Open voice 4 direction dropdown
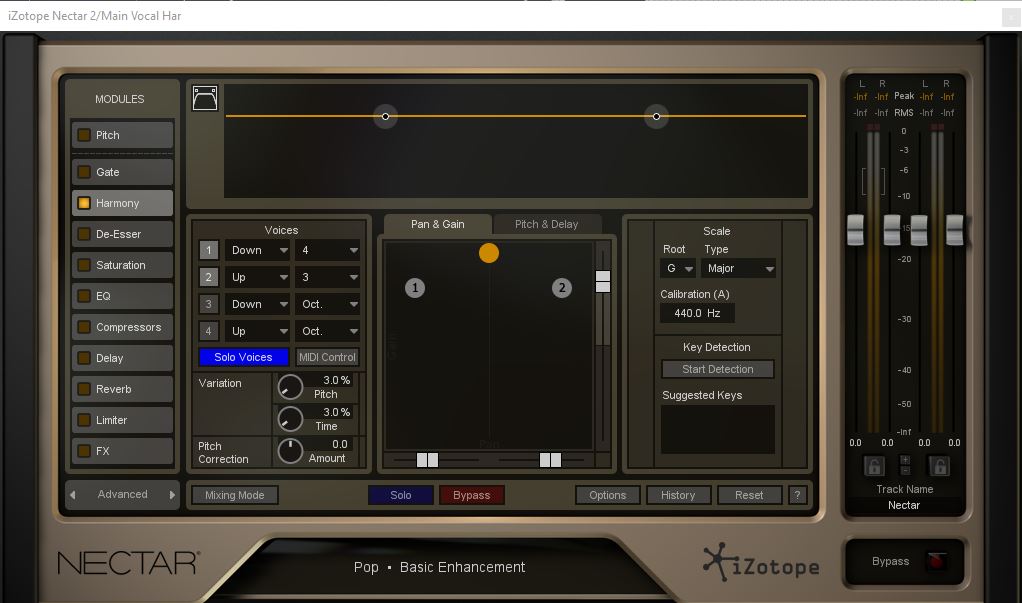1022x603 pixels. (257, 331)
